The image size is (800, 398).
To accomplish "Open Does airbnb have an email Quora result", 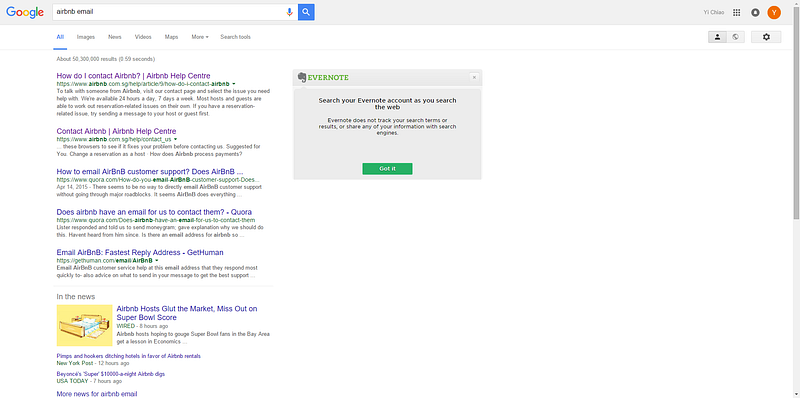I will (154, 212).
